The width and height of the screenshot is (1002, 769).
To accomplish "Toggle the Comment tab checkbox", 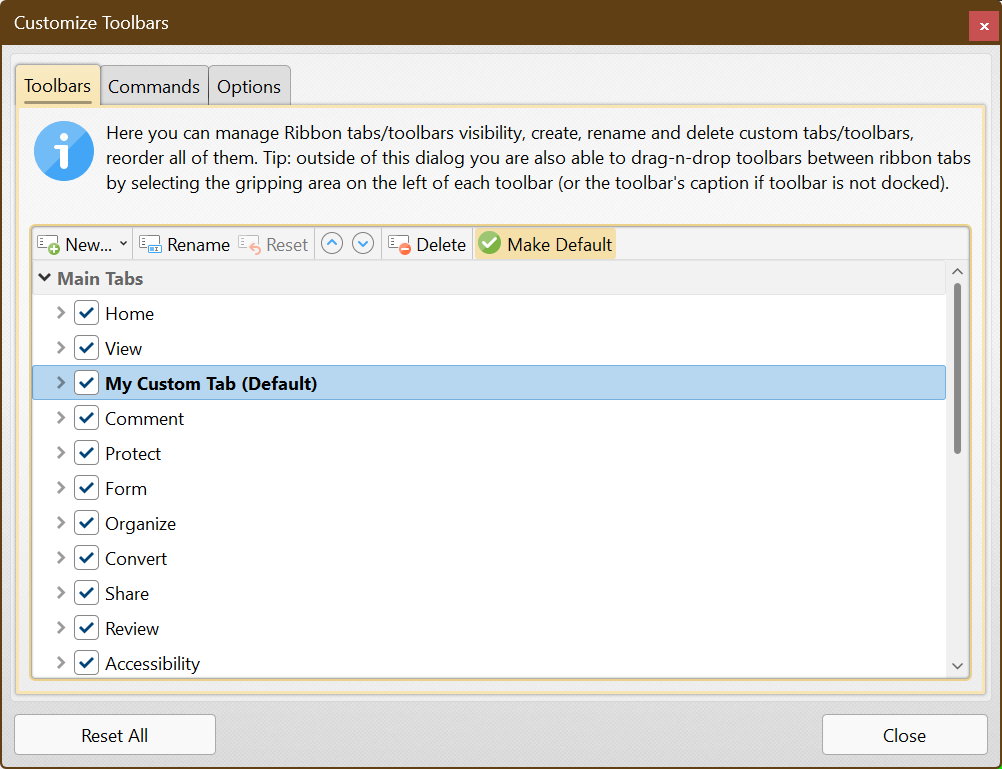I will coord(87,419).
